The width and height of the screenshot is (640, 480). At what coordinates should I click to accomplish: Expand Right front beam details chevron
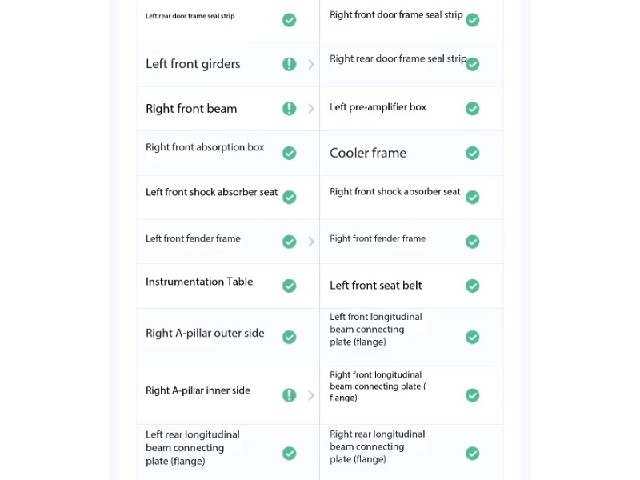(x=311, y=109)
